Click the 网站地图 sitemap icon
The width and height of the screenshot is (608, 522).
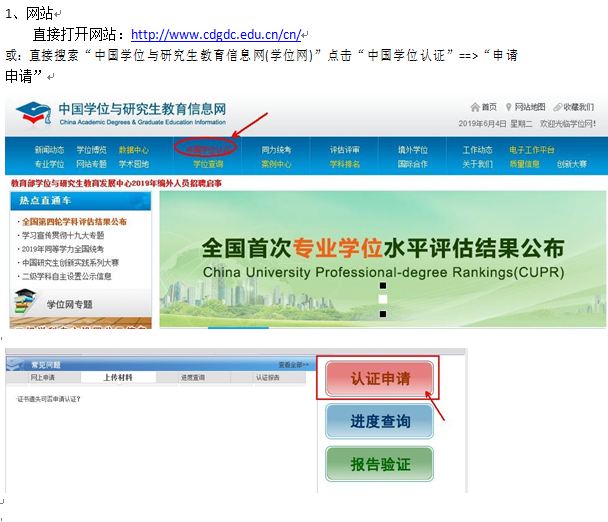tap(509, 107)
